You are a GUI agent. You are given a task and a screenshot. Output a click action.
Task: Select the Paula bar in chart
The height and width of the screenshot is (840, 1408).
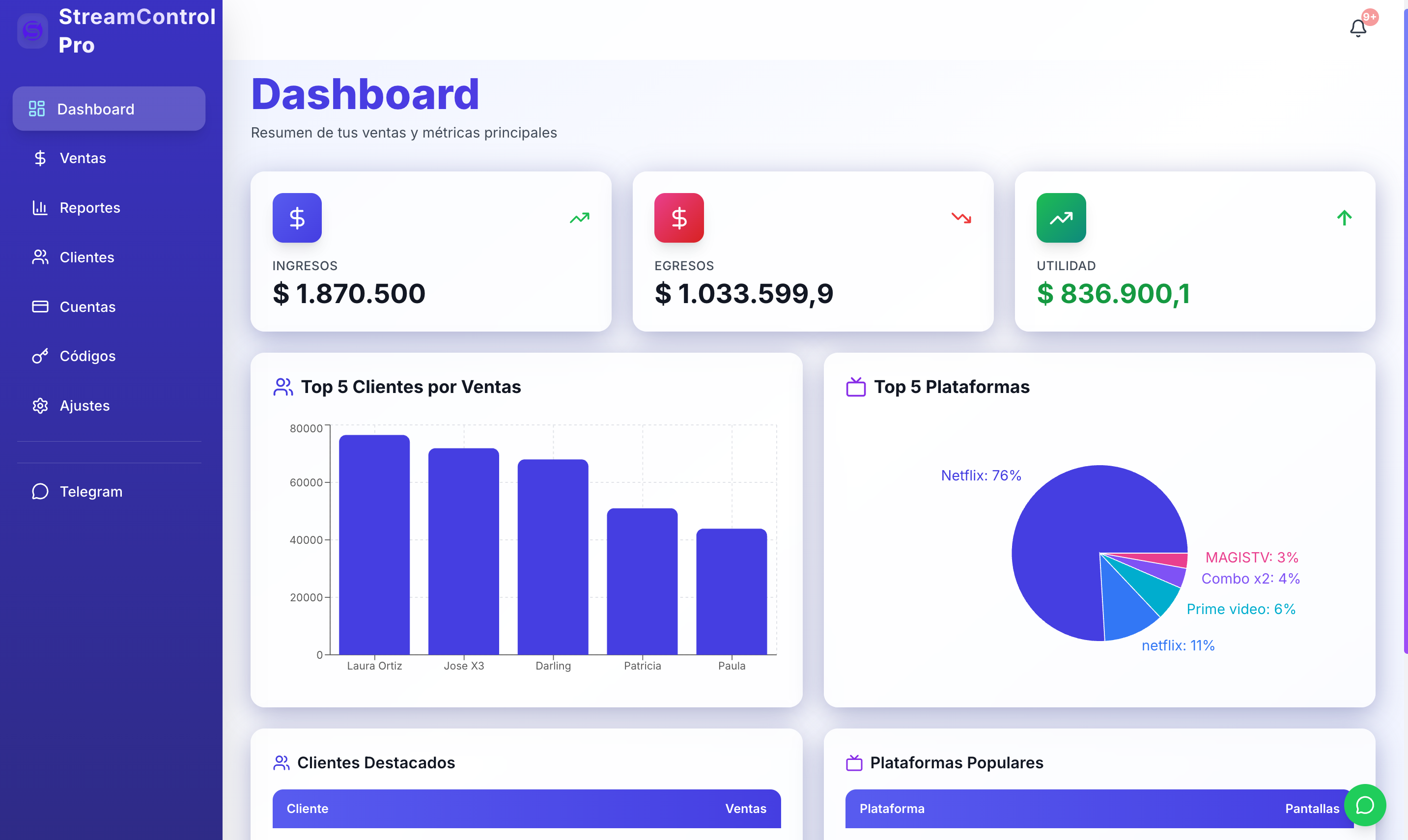(732, 591)
